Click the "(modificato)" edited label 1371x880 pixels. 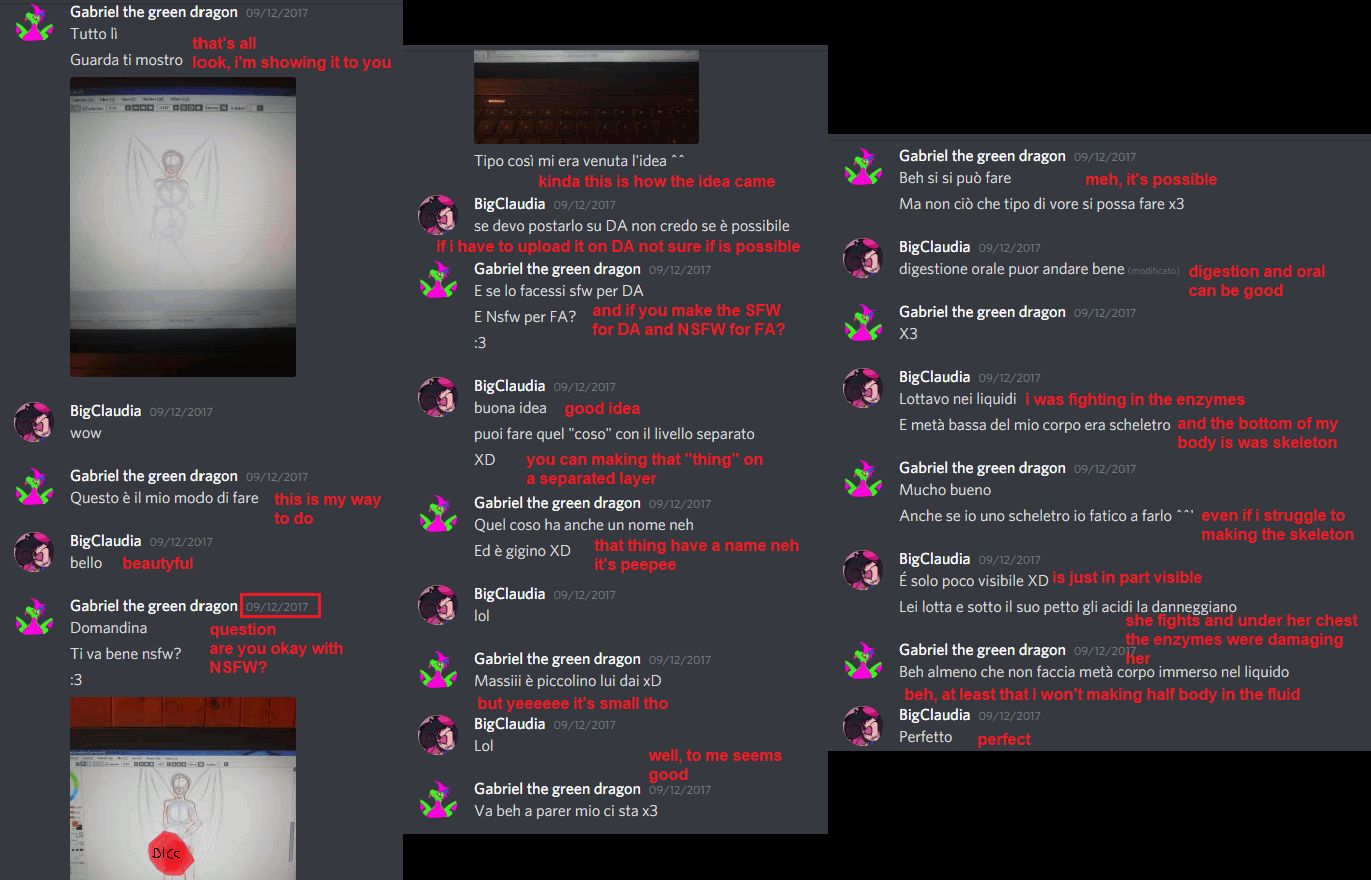1154,271
